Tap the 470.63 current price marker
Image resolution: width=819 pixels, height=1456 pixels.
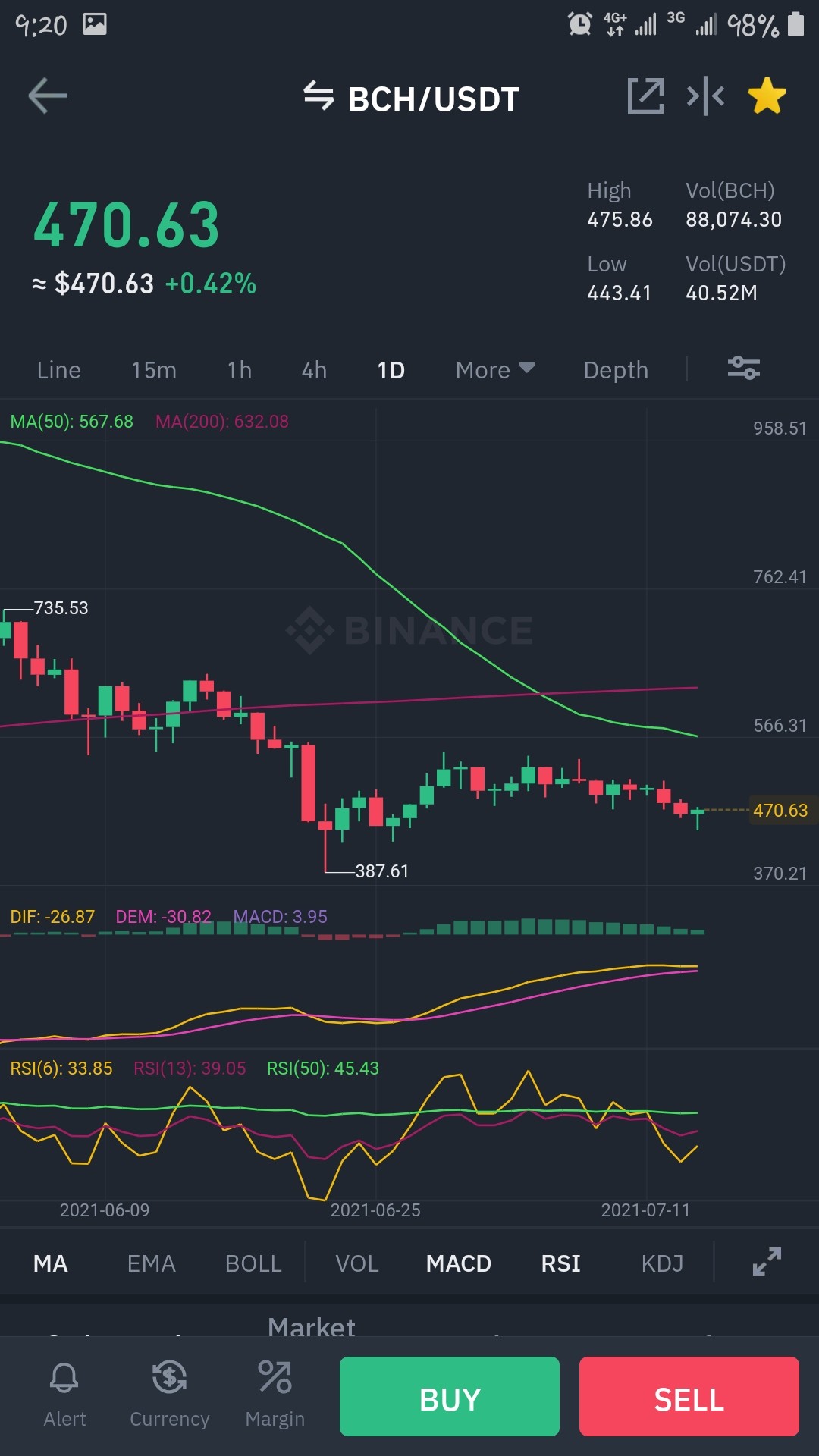pyautogui.click(x=780, y=810)
